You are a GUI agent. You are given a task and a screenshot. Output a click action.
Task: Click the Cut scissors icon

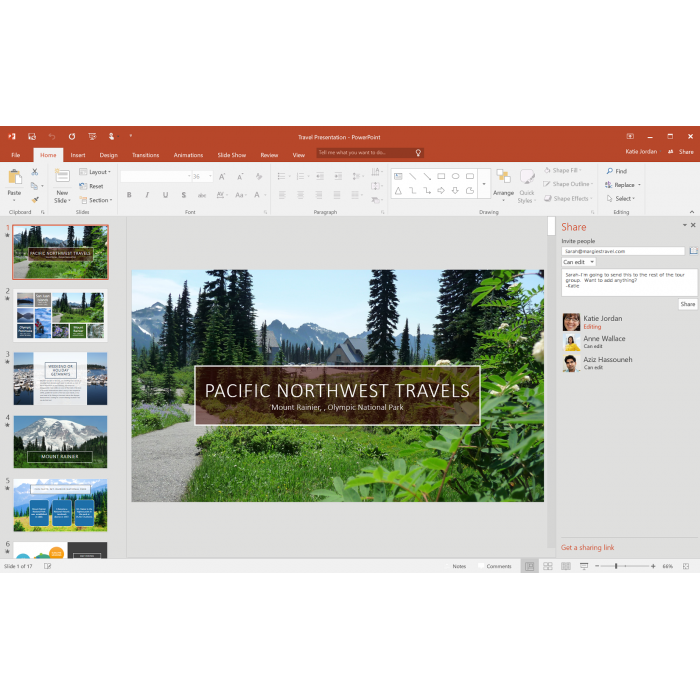[35, 171]
